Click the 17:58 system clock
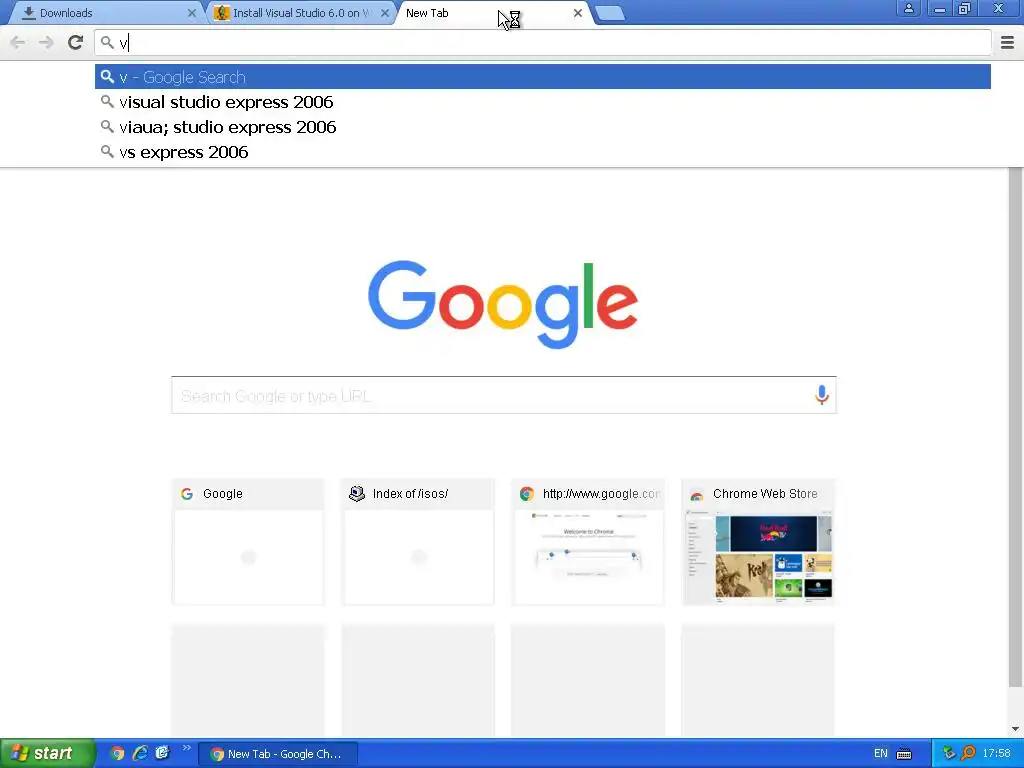Image resolution: width=1024 pixels, height=768 pixels. (x=997, y=754)
